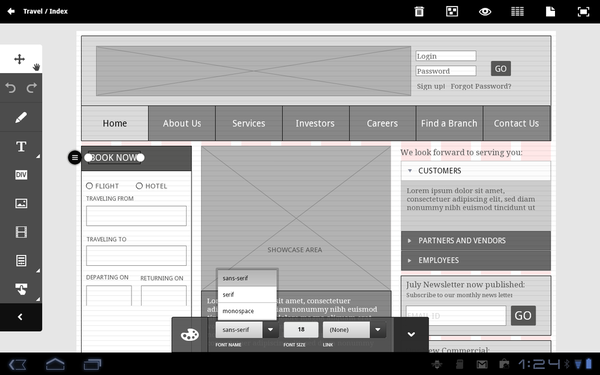The width and height of the screenshot is (600, 375).
Task: Select the DIV container tool
Action: [x=21, y=175]
